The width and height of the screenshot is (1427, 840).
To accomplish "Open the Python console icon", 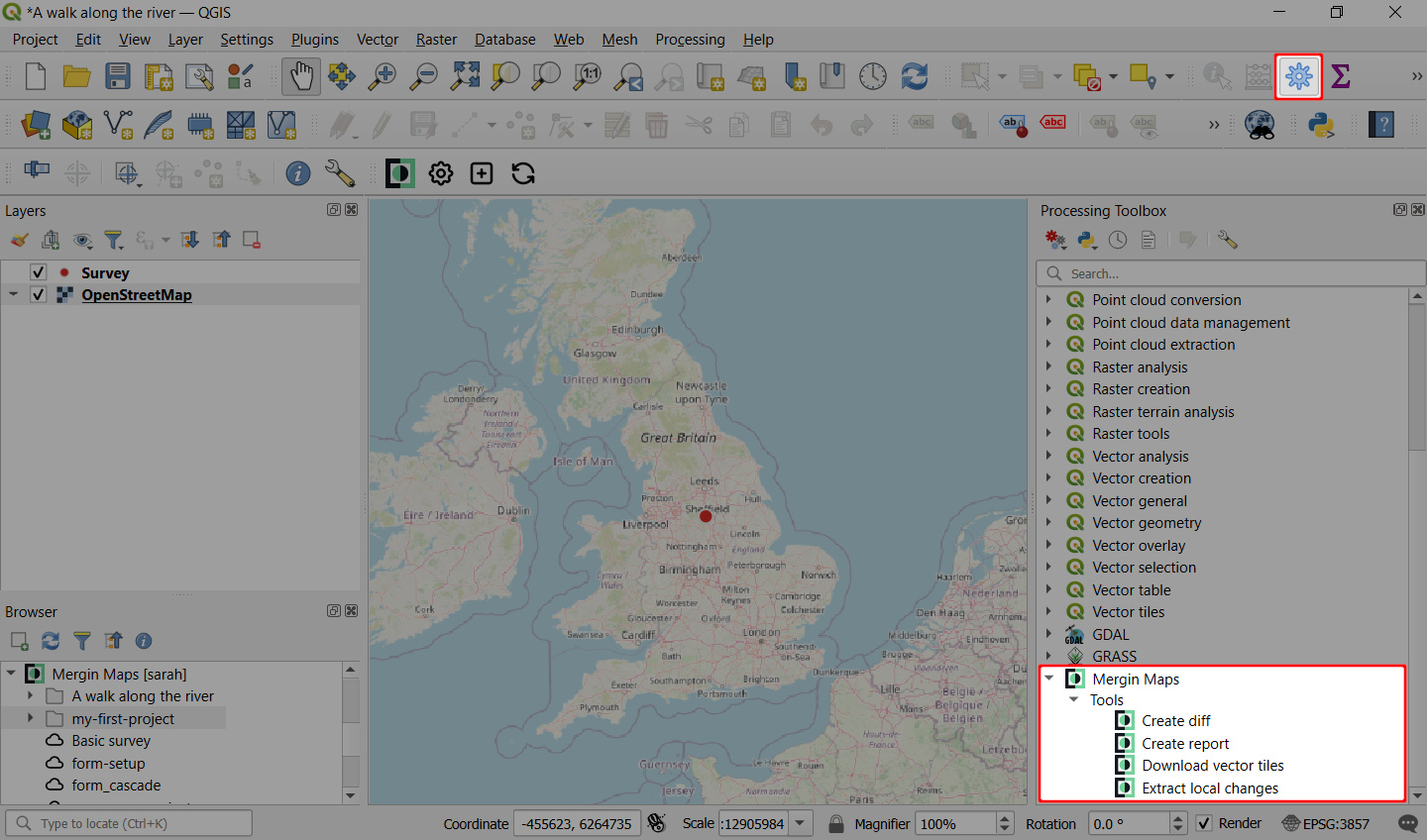I will pos(1321,125).
